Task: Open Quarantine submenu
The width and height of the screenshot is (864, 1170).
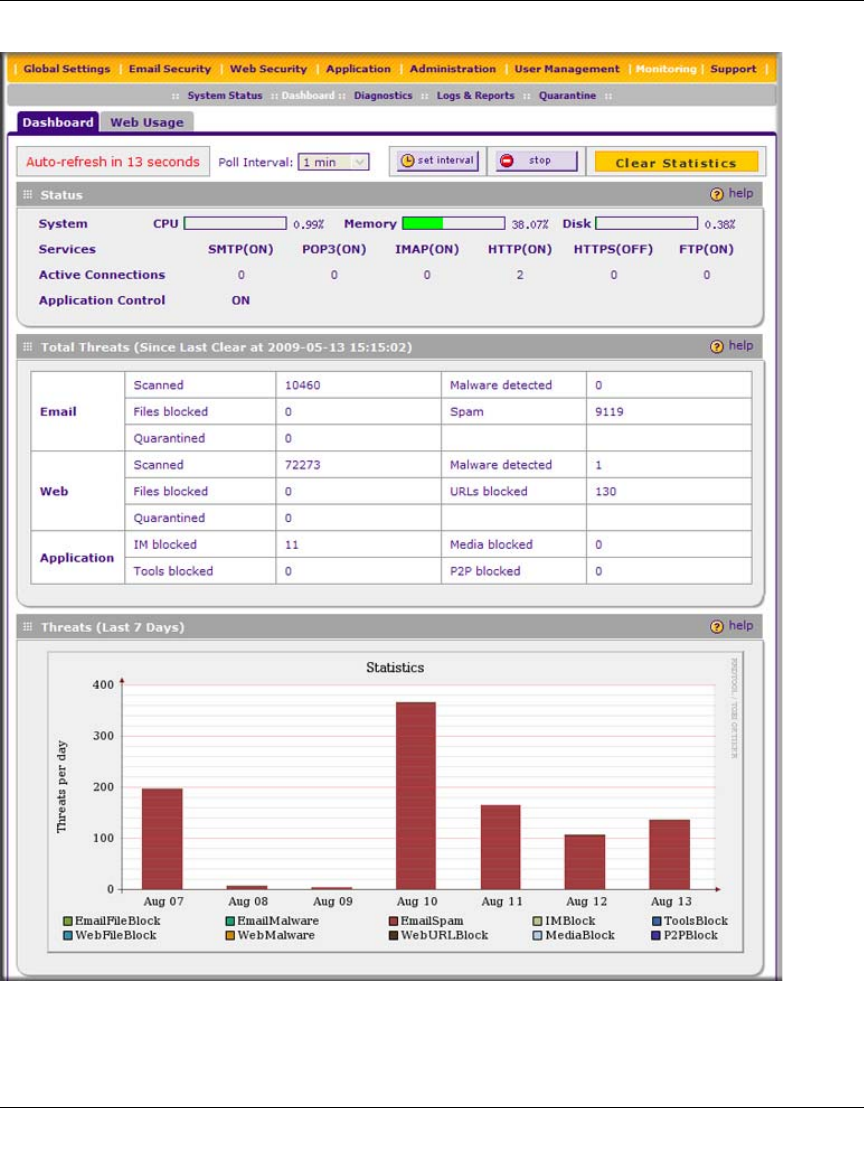Action: [567, 96]
